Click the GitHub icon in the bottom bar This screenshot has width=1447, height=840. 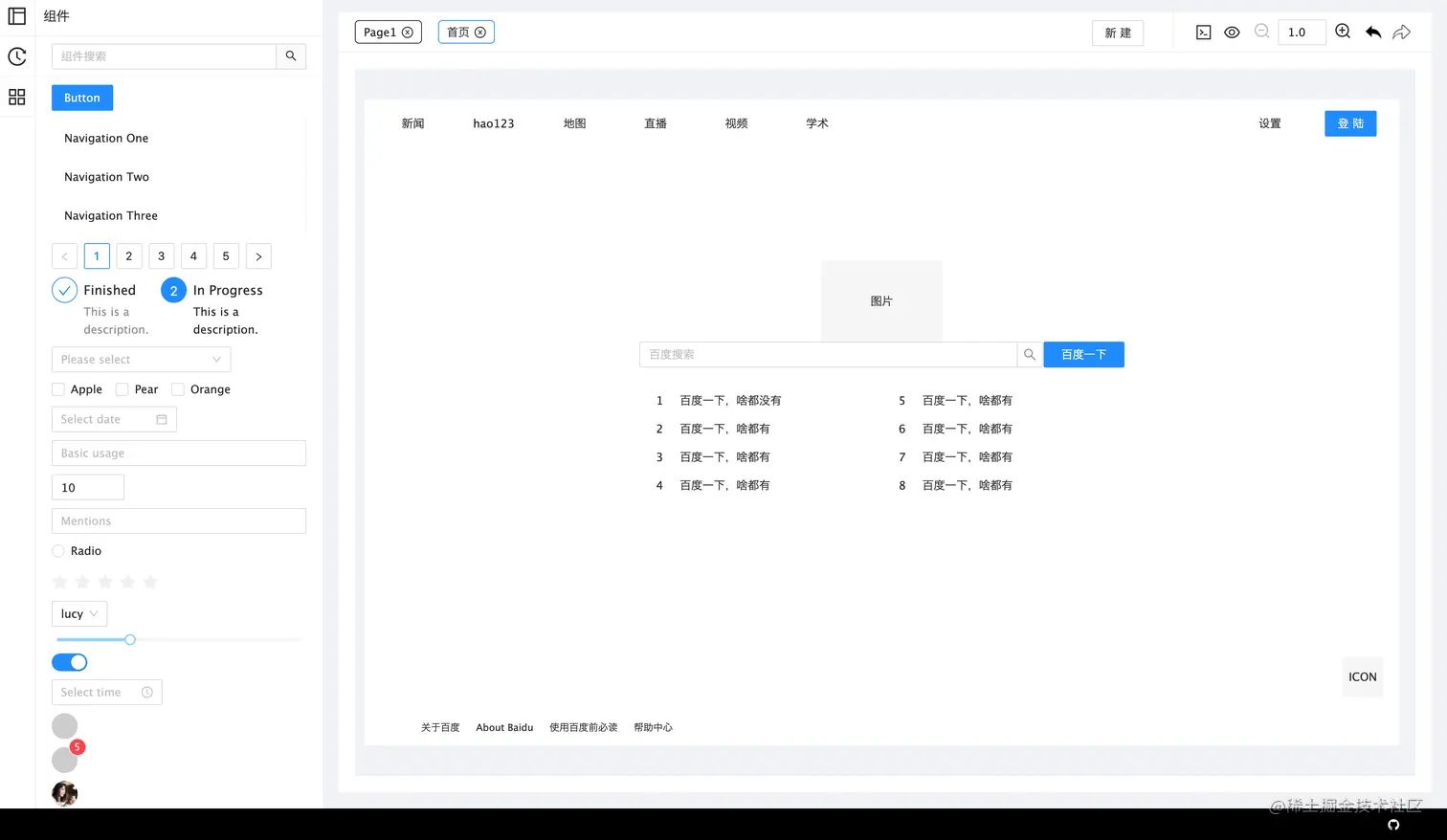[1393, 825]
